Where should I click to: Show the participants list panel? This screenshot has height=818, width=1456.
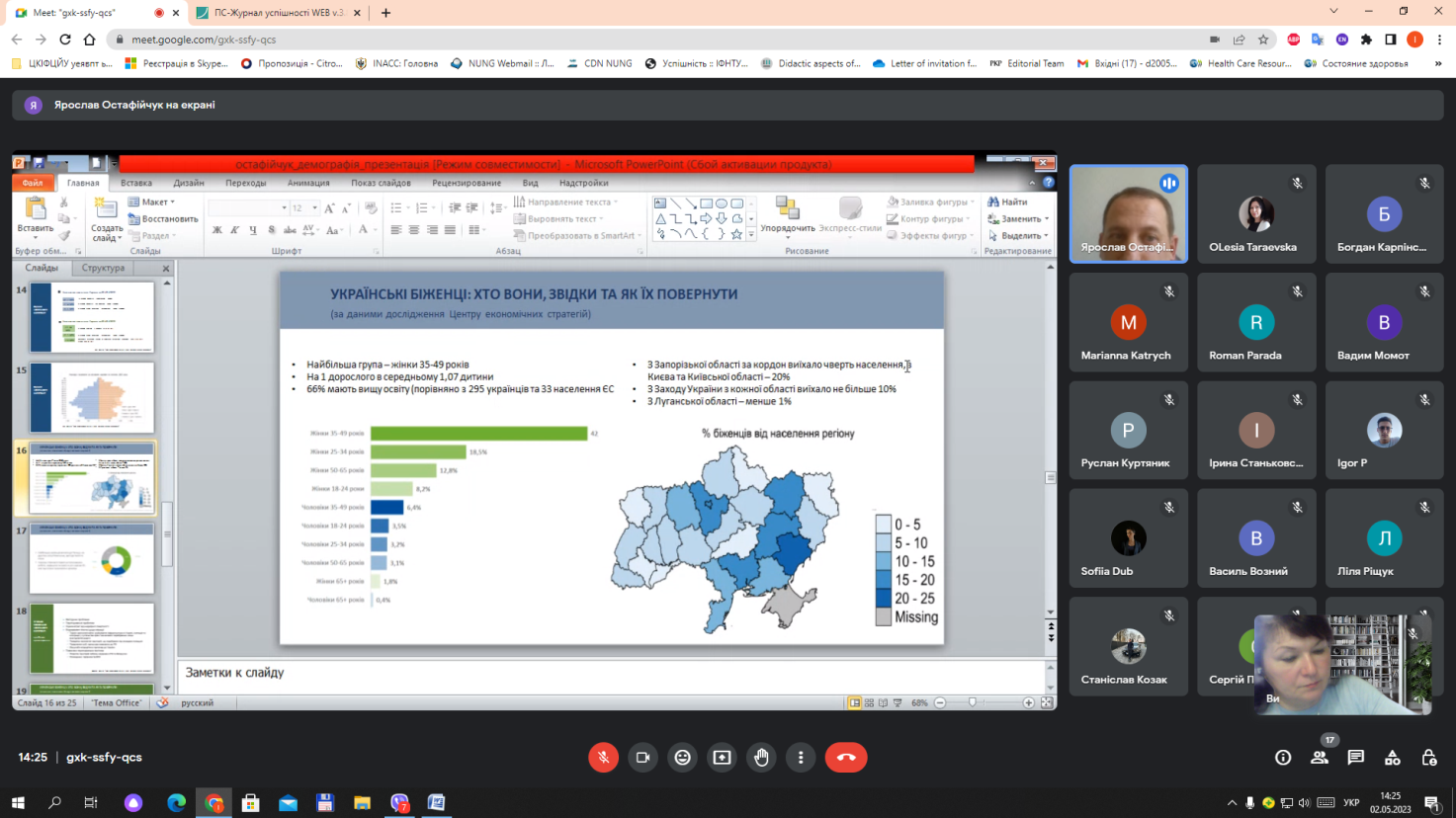tap(1320, 758)
